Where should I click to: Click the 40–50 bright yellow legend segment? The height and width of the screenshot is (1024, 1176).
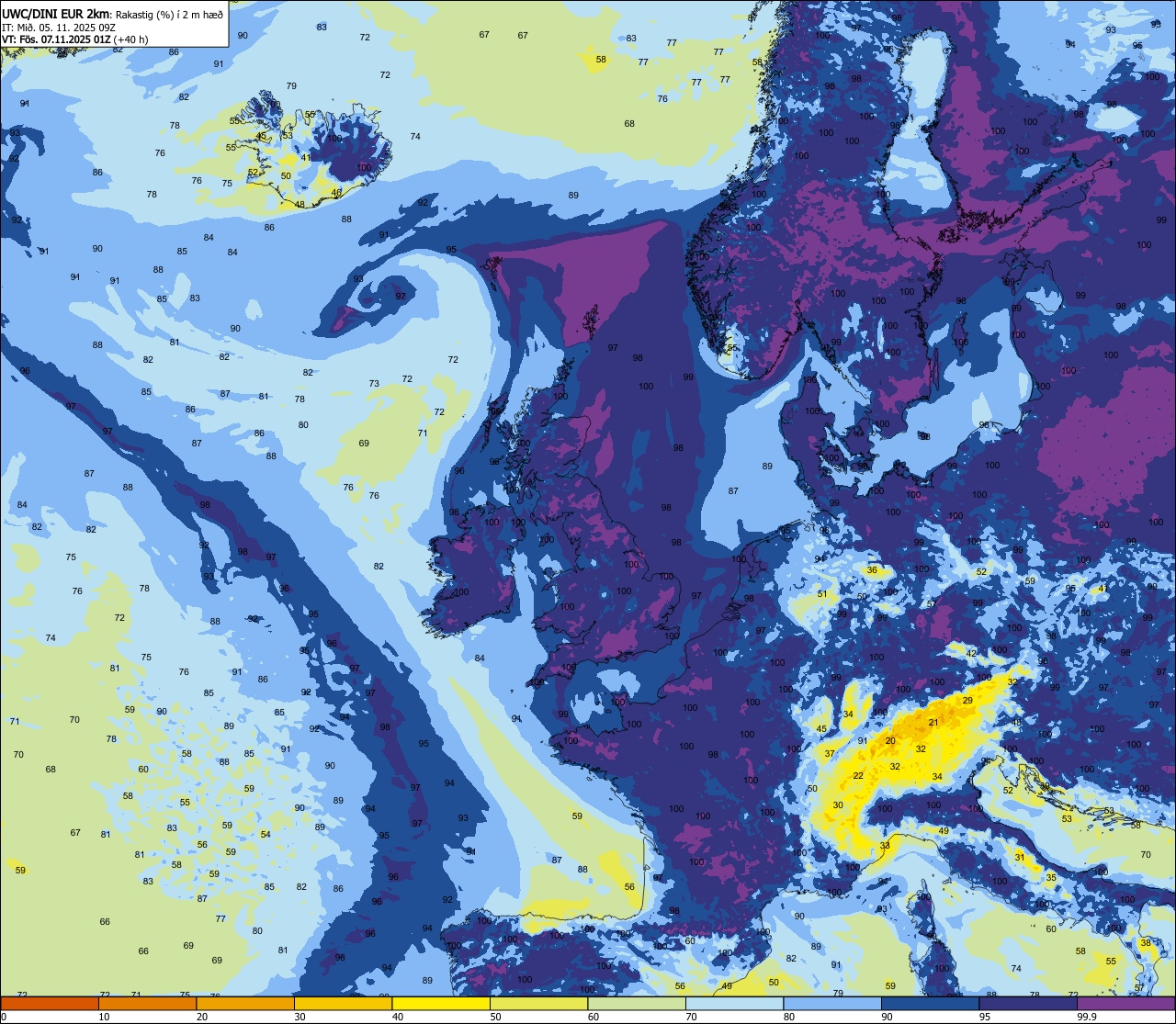point(441,1003)
